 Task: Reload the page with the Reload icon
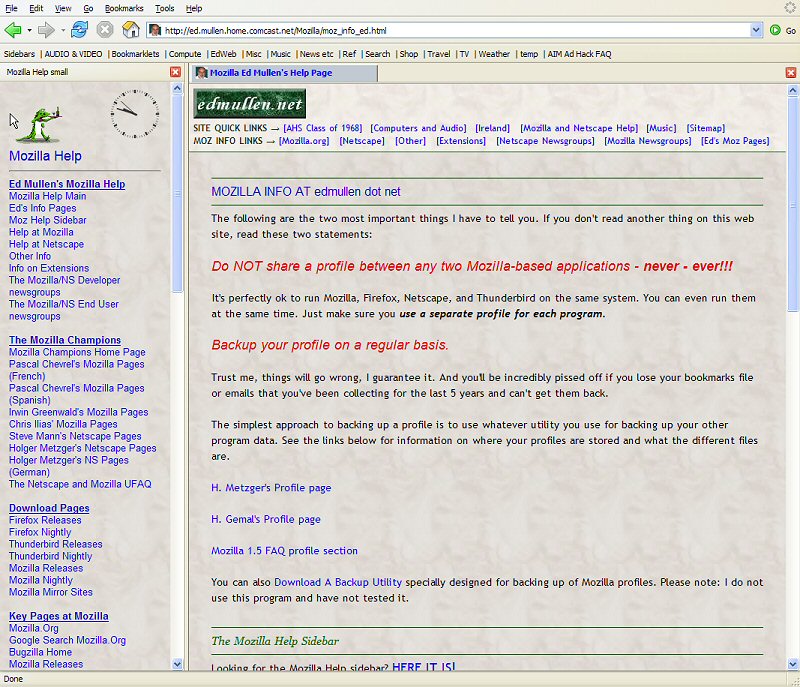coord(79,30)
